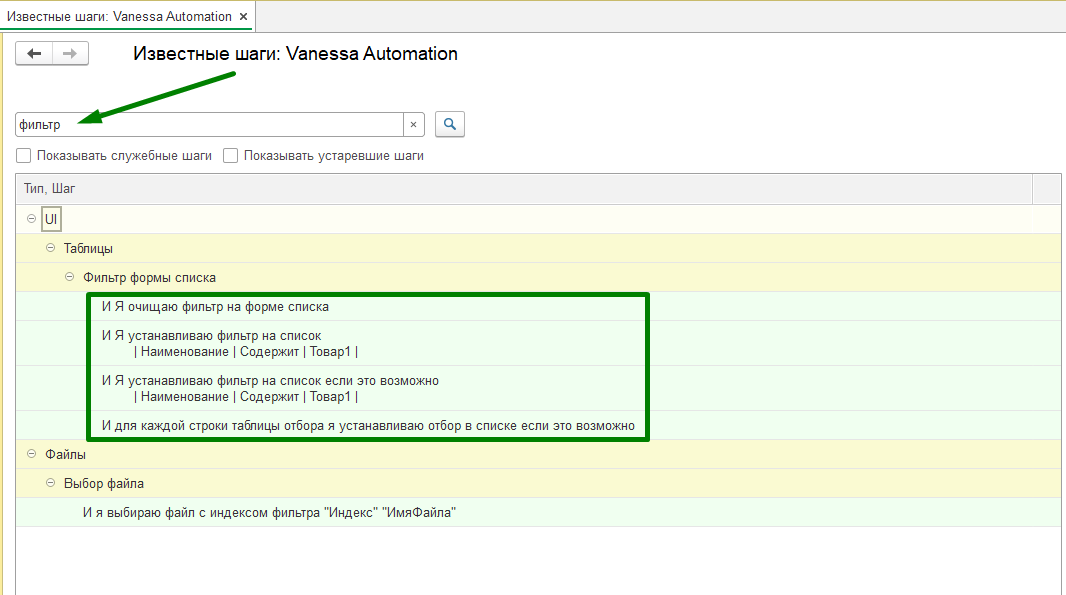The height and width of the screenshot is (595, 1066).
Task: Close the Известные шаги tab
Action: coord(243,16)
